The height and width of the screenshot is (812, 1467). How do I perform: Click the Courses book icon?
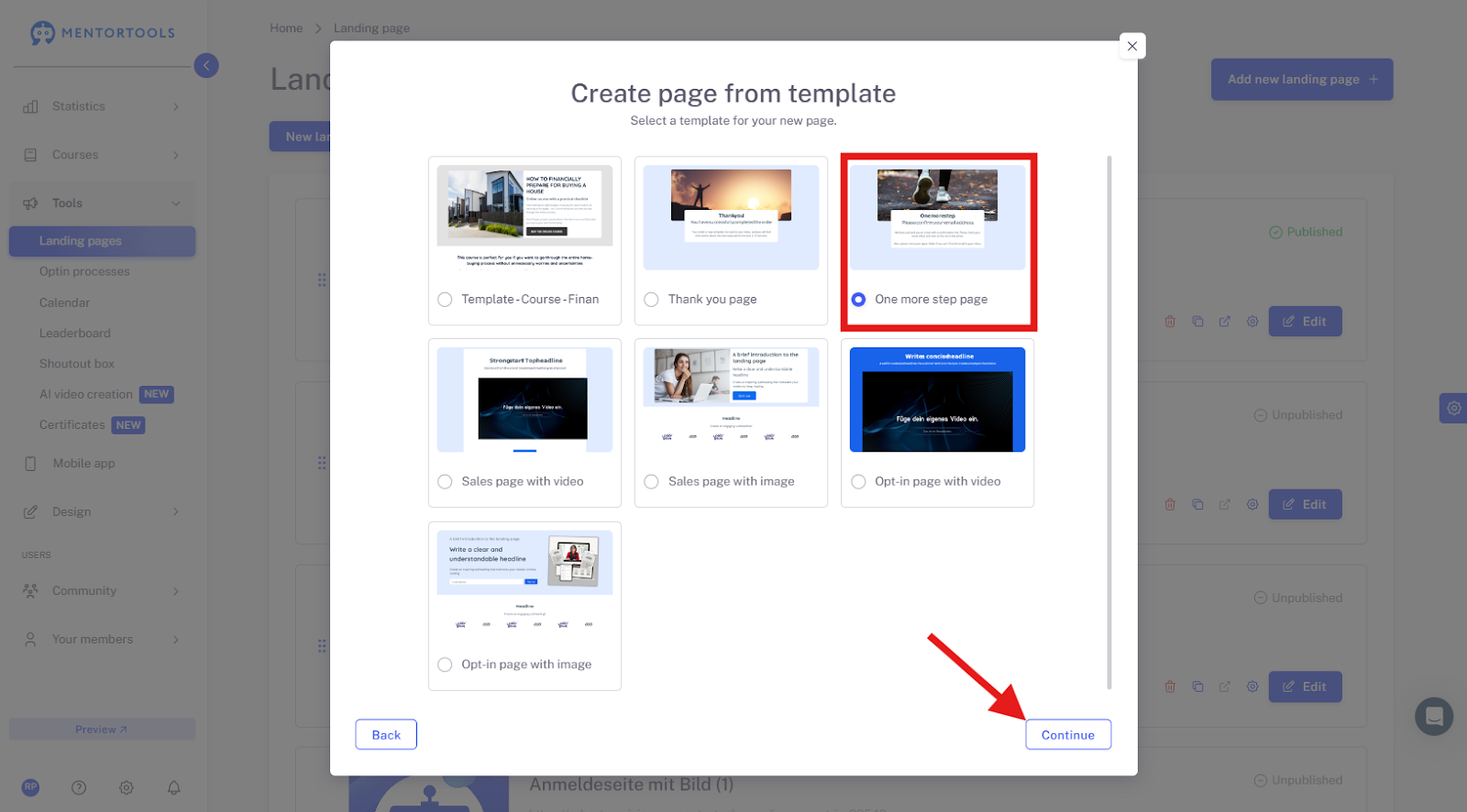click(30, 155)
